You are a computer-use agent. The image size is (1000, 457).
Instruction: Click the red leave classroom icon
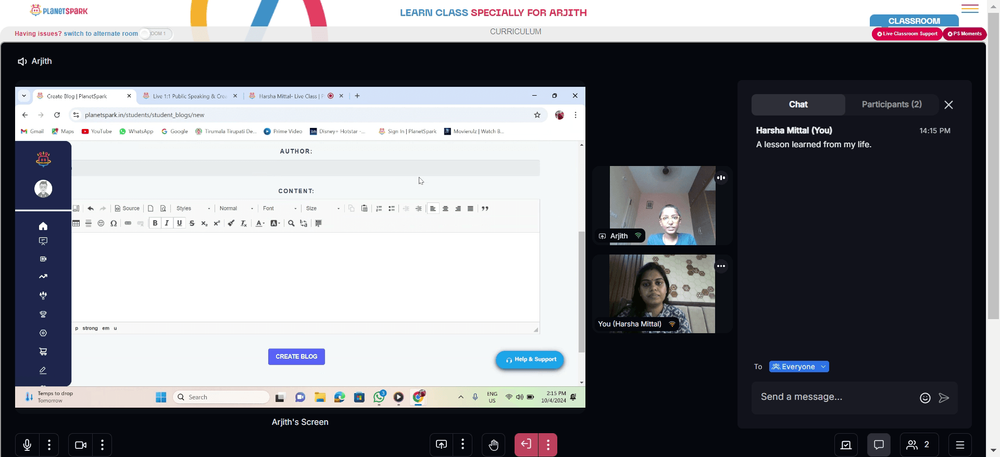[x=526, y=444]
